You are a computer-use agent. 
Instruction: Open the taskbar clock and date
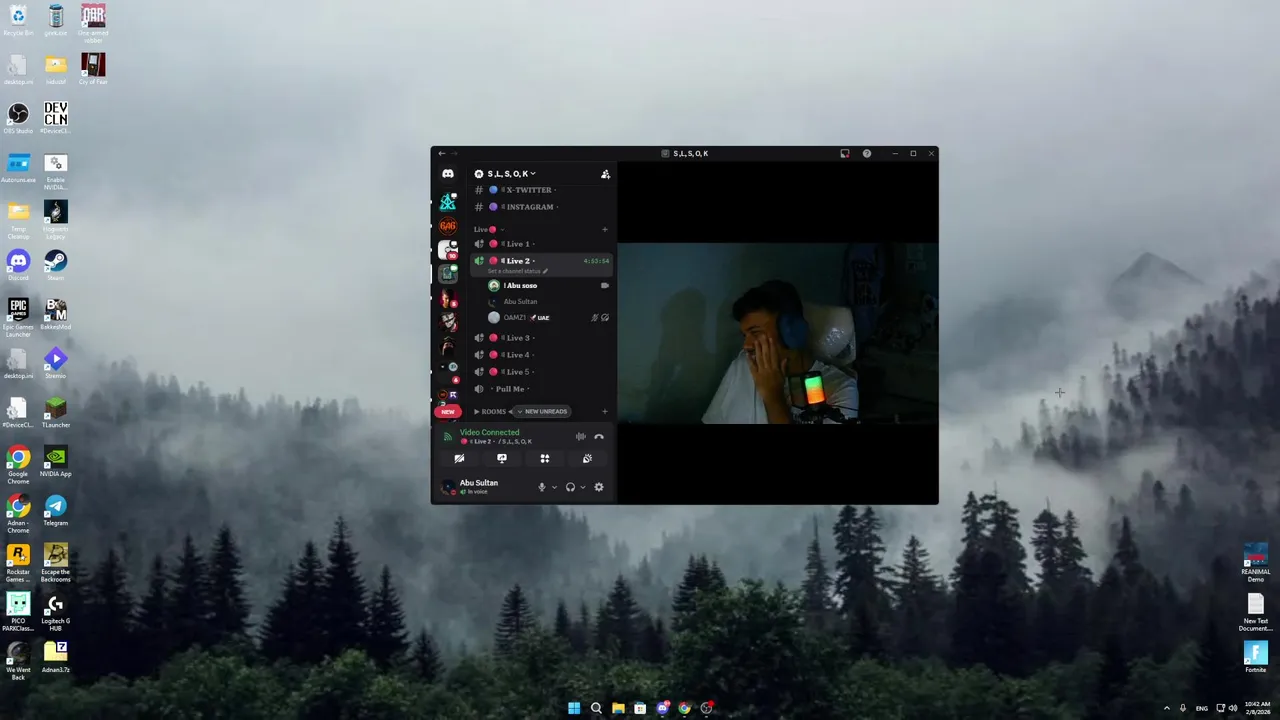point(1256,708)
